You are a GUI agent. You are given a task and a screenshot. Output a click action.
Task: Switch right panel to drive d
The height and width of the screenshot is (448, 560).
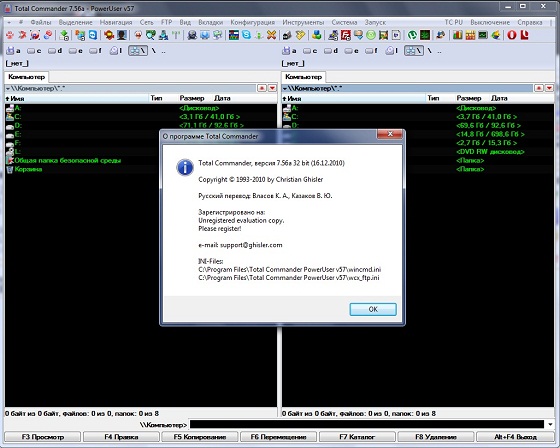(x=331, y=51)
